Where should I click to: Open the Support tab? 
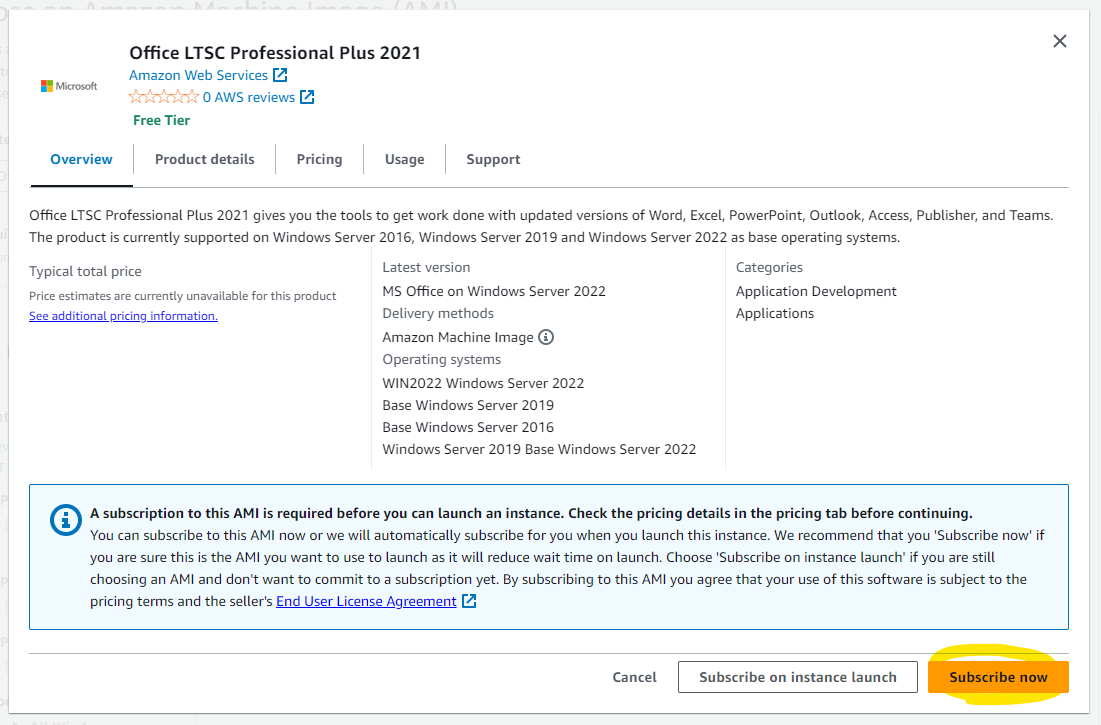click(492, 159)
